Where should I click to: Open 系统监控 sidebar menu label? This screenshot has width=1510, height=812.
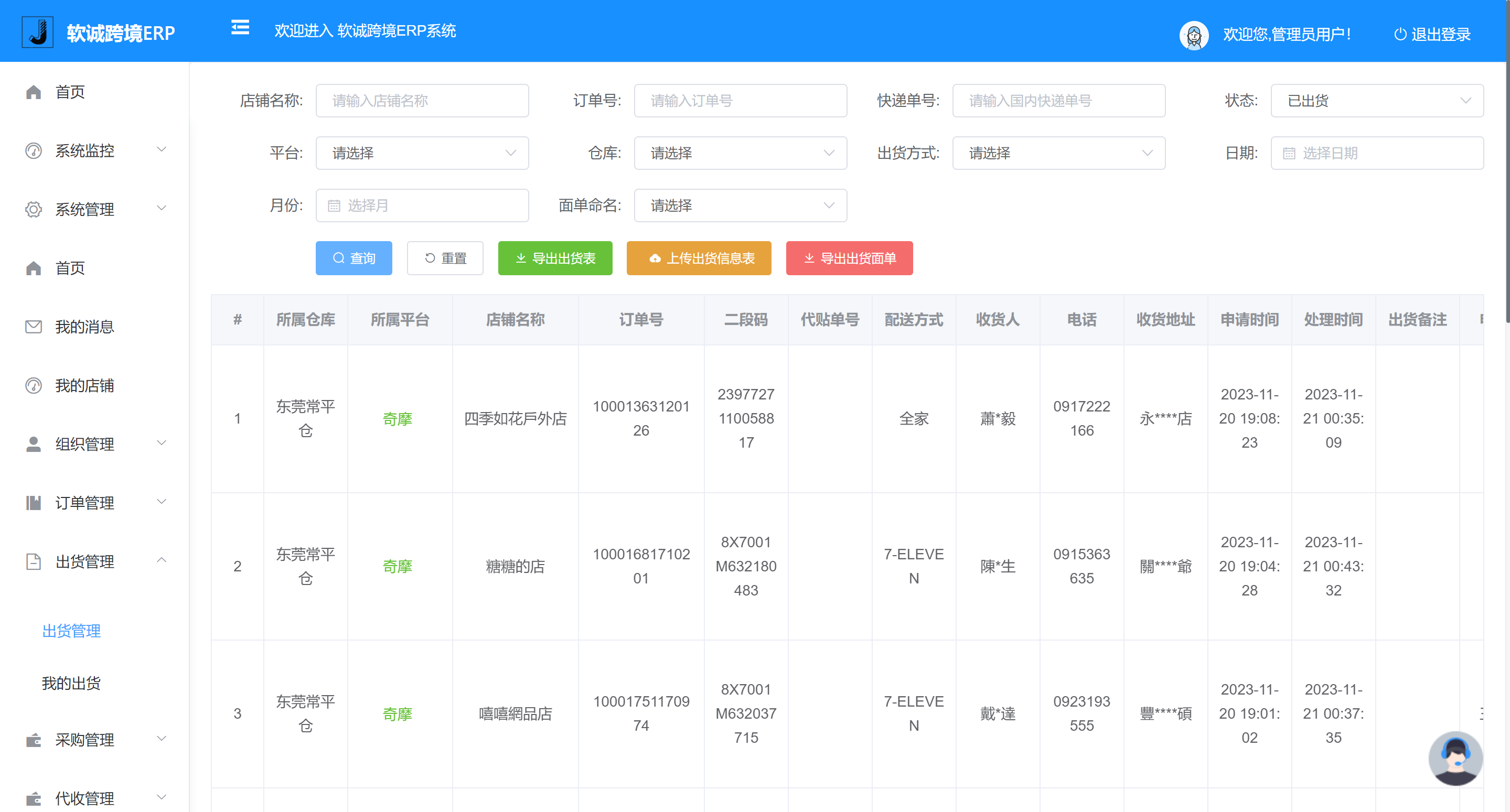[x=84, y=150]
